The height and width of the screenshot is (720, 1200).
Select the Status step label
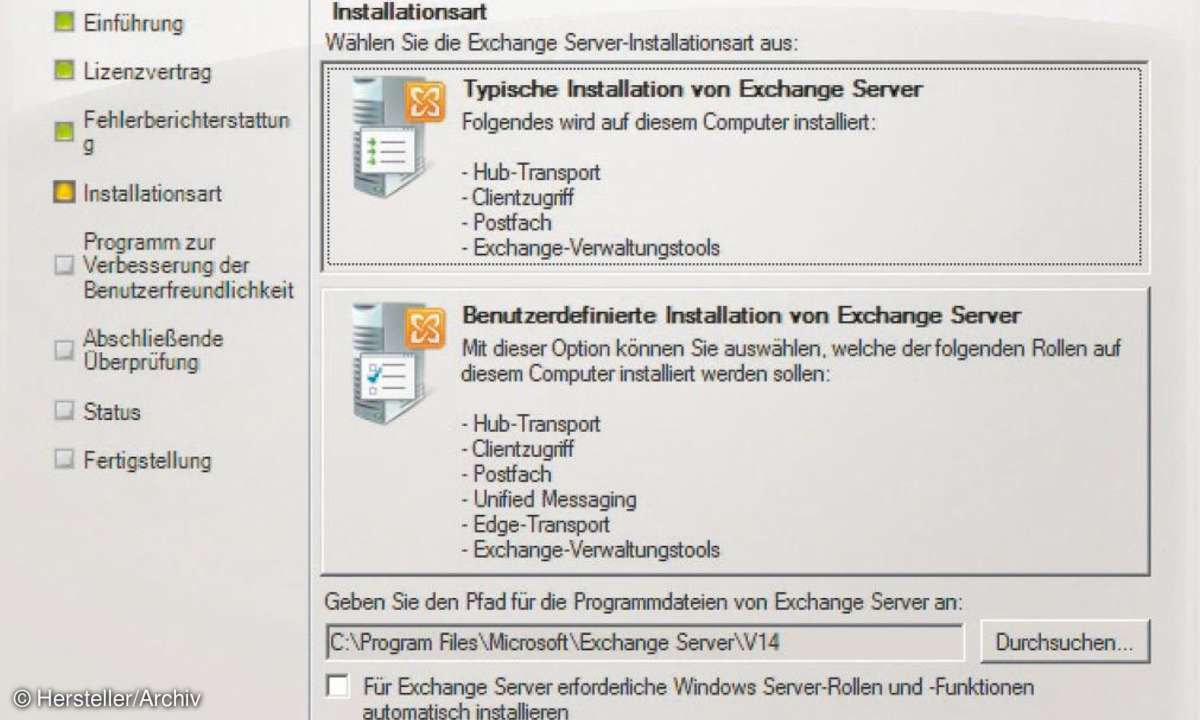[112, 412]
